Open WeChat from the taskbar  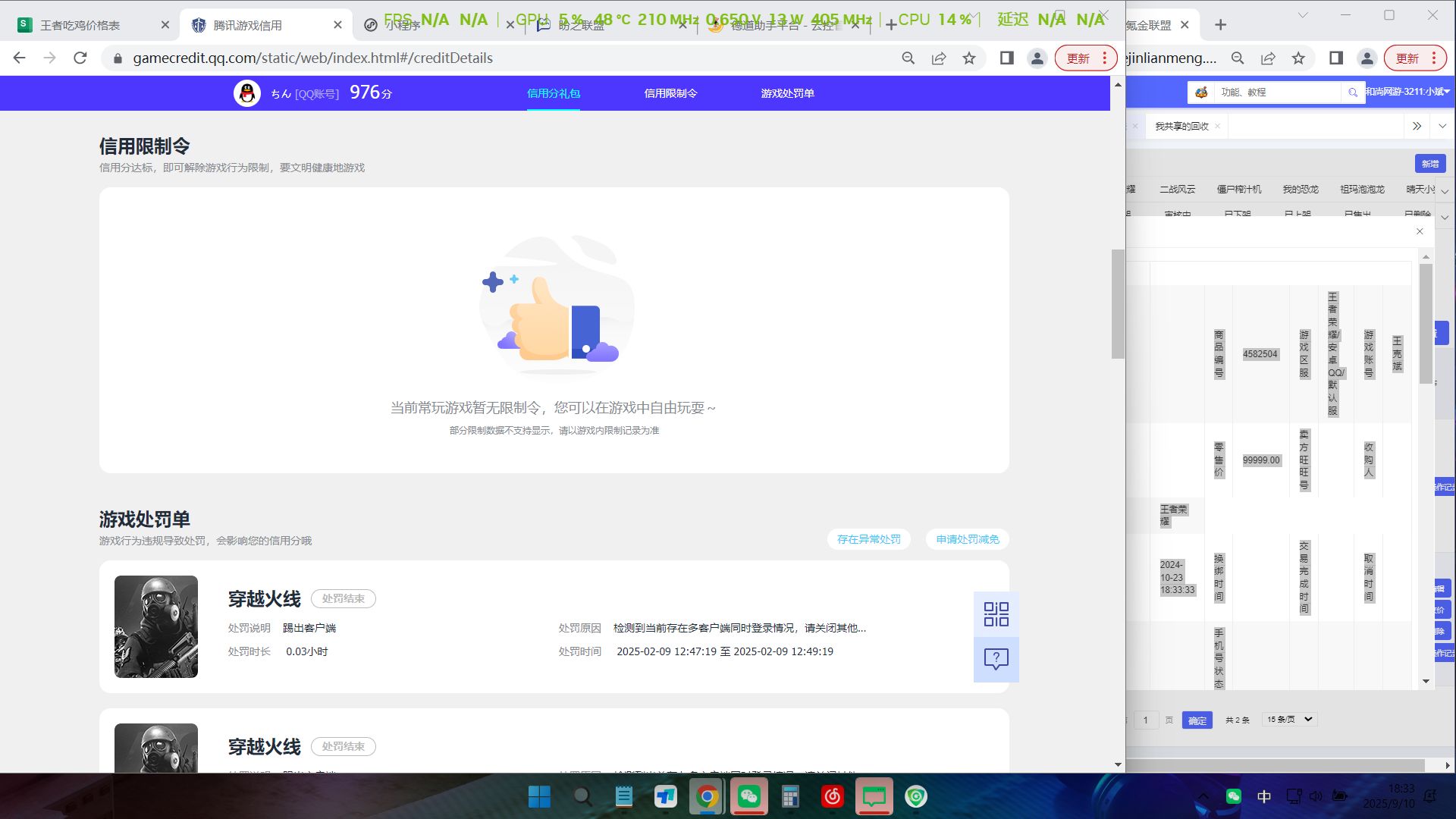tap(749, 796)
